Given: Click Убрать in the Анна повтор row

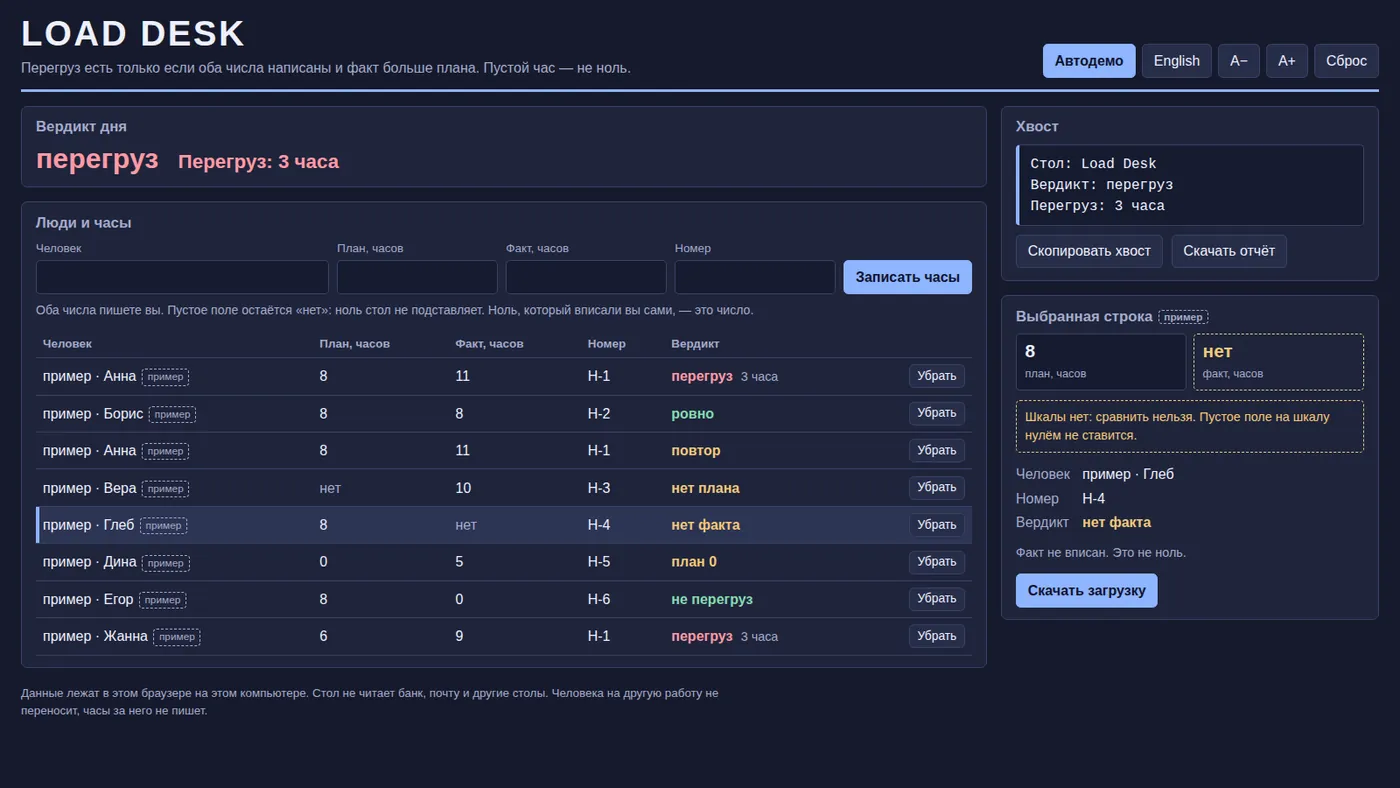Looking at the screenshot, I should click(937, 451).
